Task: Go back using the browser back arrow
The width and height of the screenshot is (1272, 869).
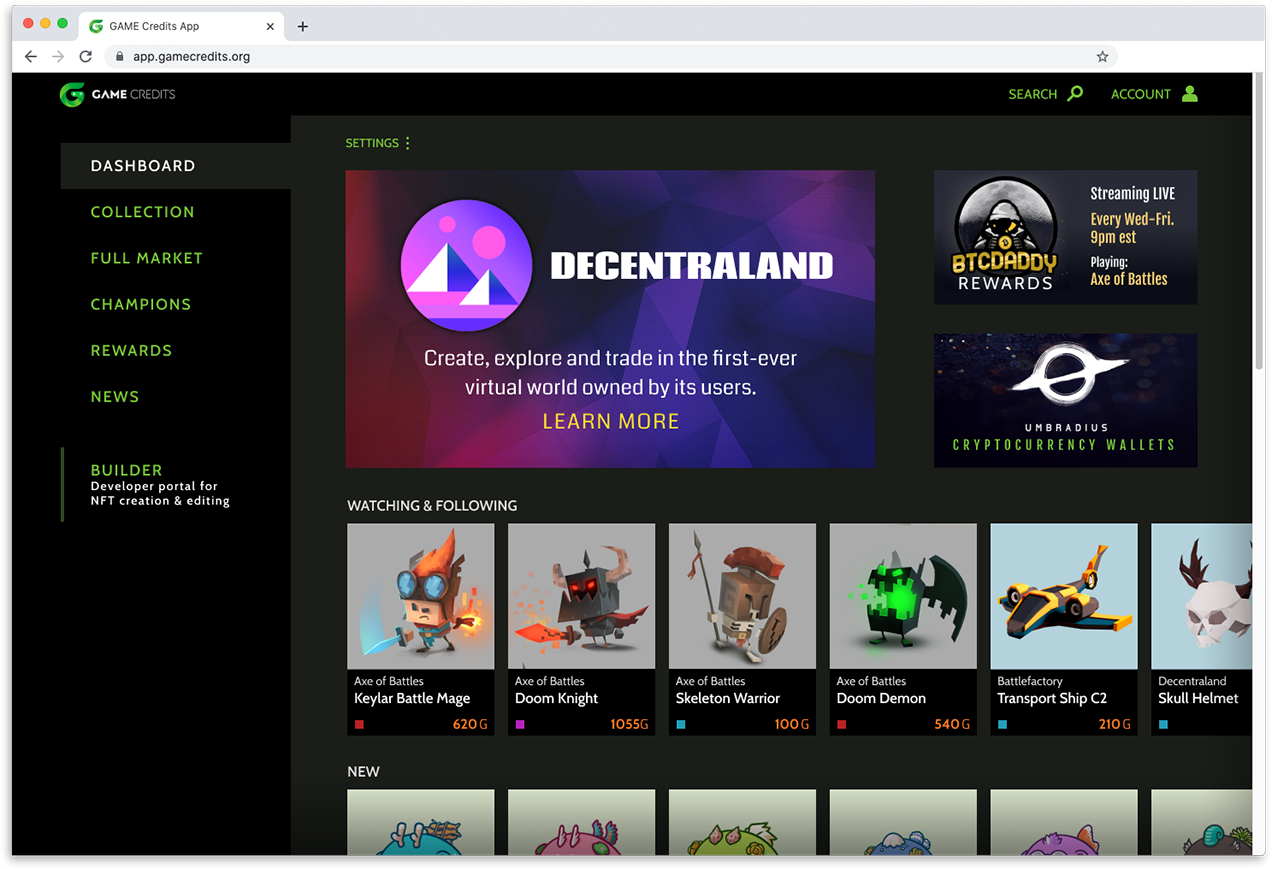Action: (30, 57)
